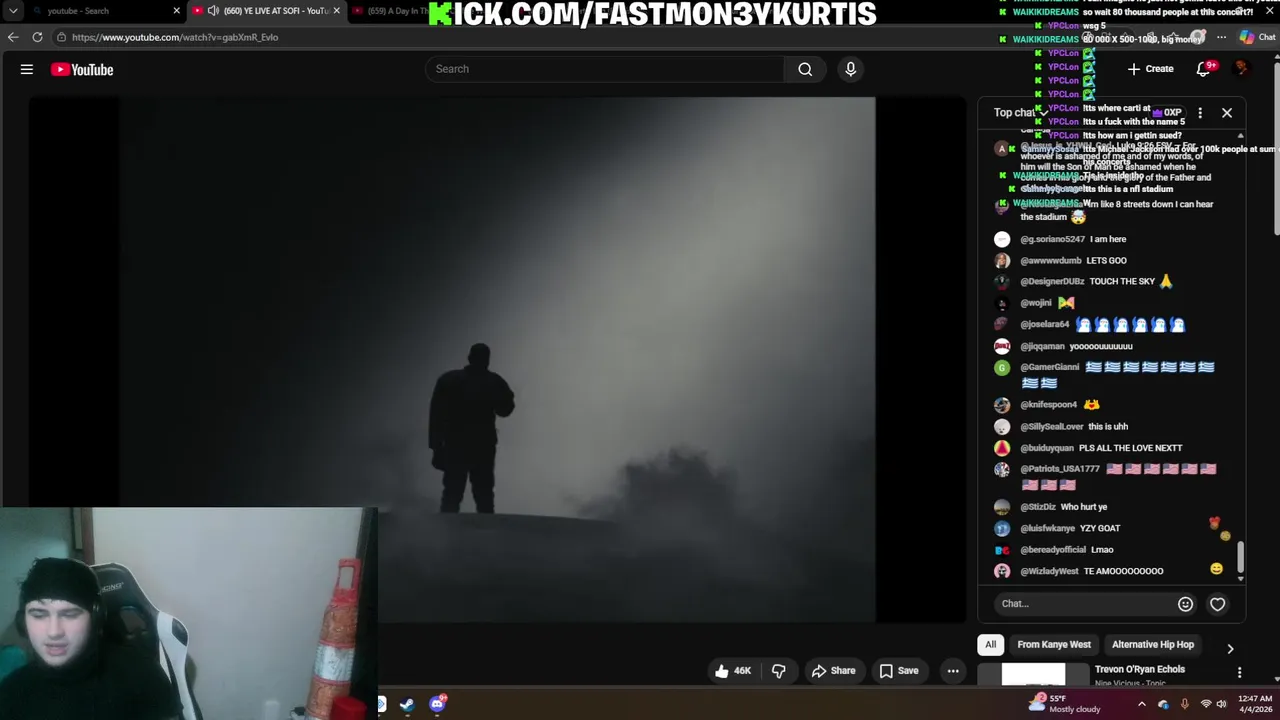
Task: Open the browser tab list chevron
Action: pyautogui.click(x=13, y=11)
